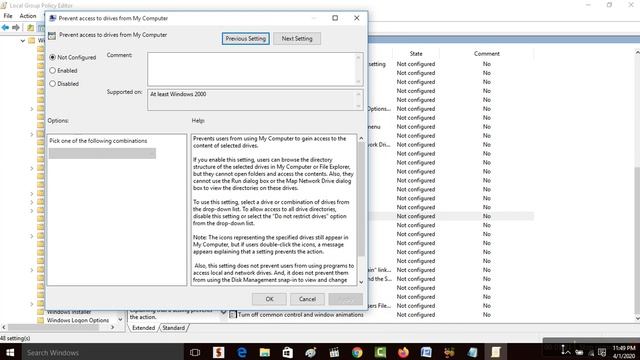Collapse the top expanded tree folder
Screen dimensions: 640x360
pos(23,40)
